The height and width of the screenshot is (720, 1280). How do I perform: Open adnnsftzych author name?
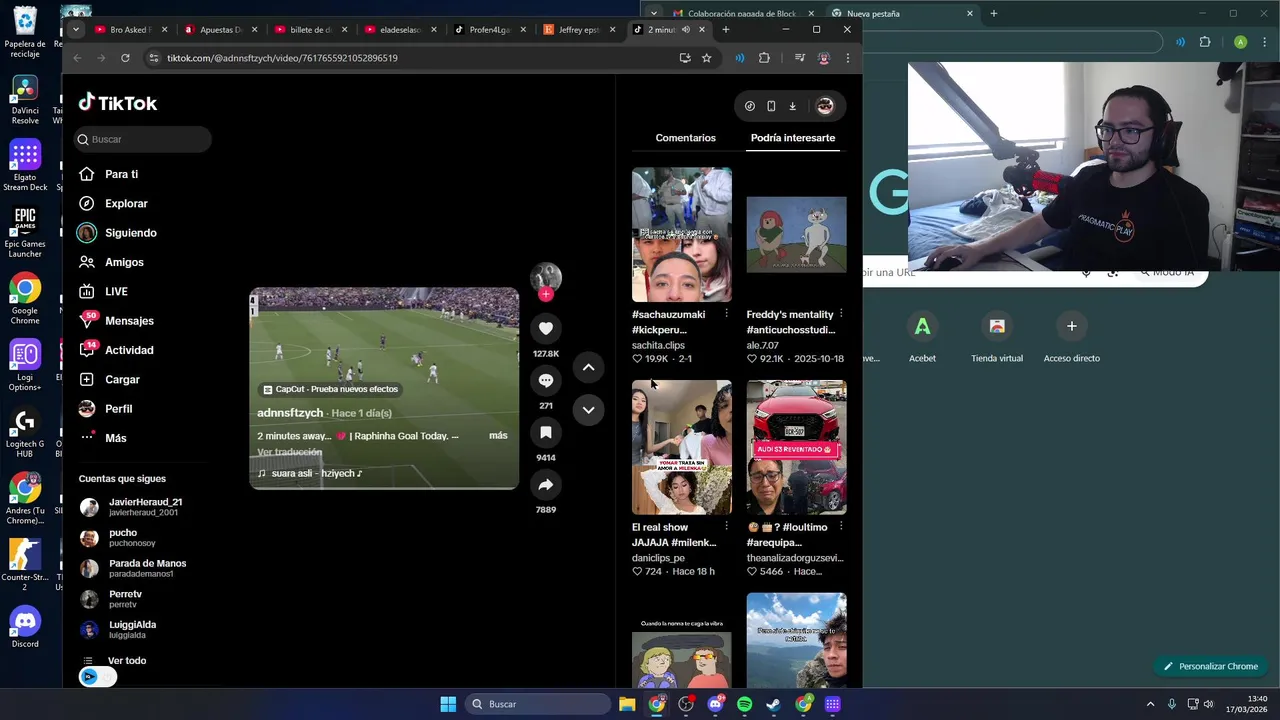(x=290, y=413)
